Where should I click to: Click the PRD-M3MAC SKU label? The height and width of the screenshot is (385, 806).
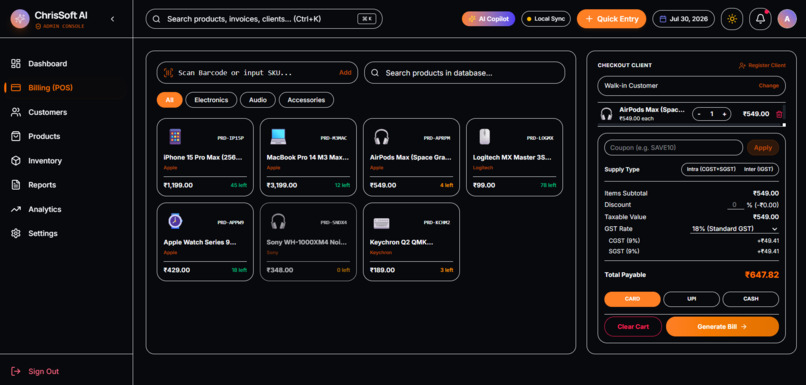click(x=334, y=138)
